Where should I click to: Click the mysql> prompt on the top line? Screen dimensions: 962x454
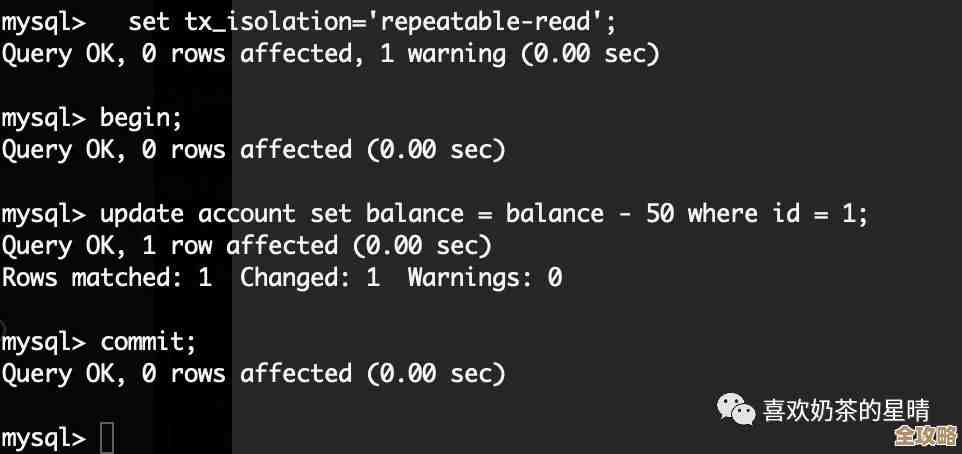tap(43, 21)
